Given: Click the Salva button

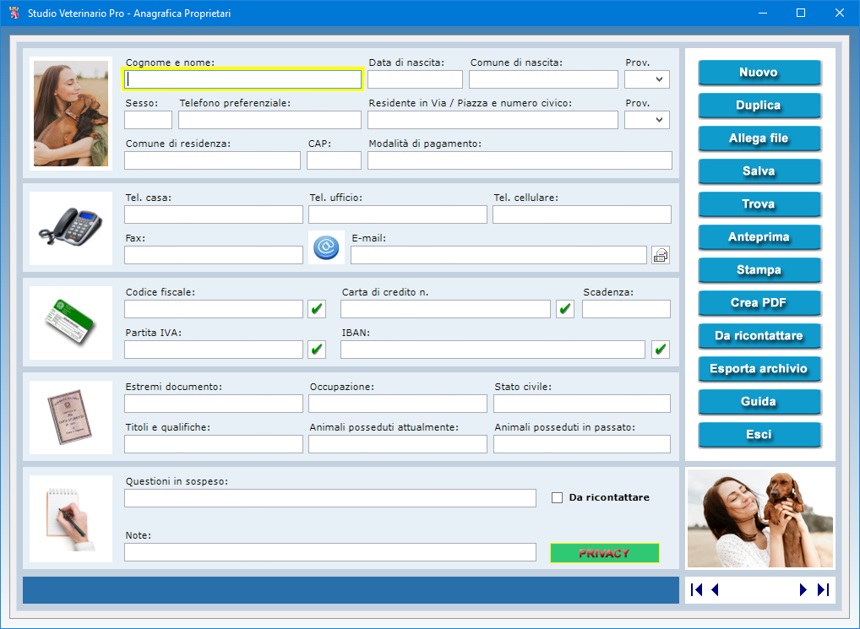Looking at the screenshot, I should coord(759,171).
